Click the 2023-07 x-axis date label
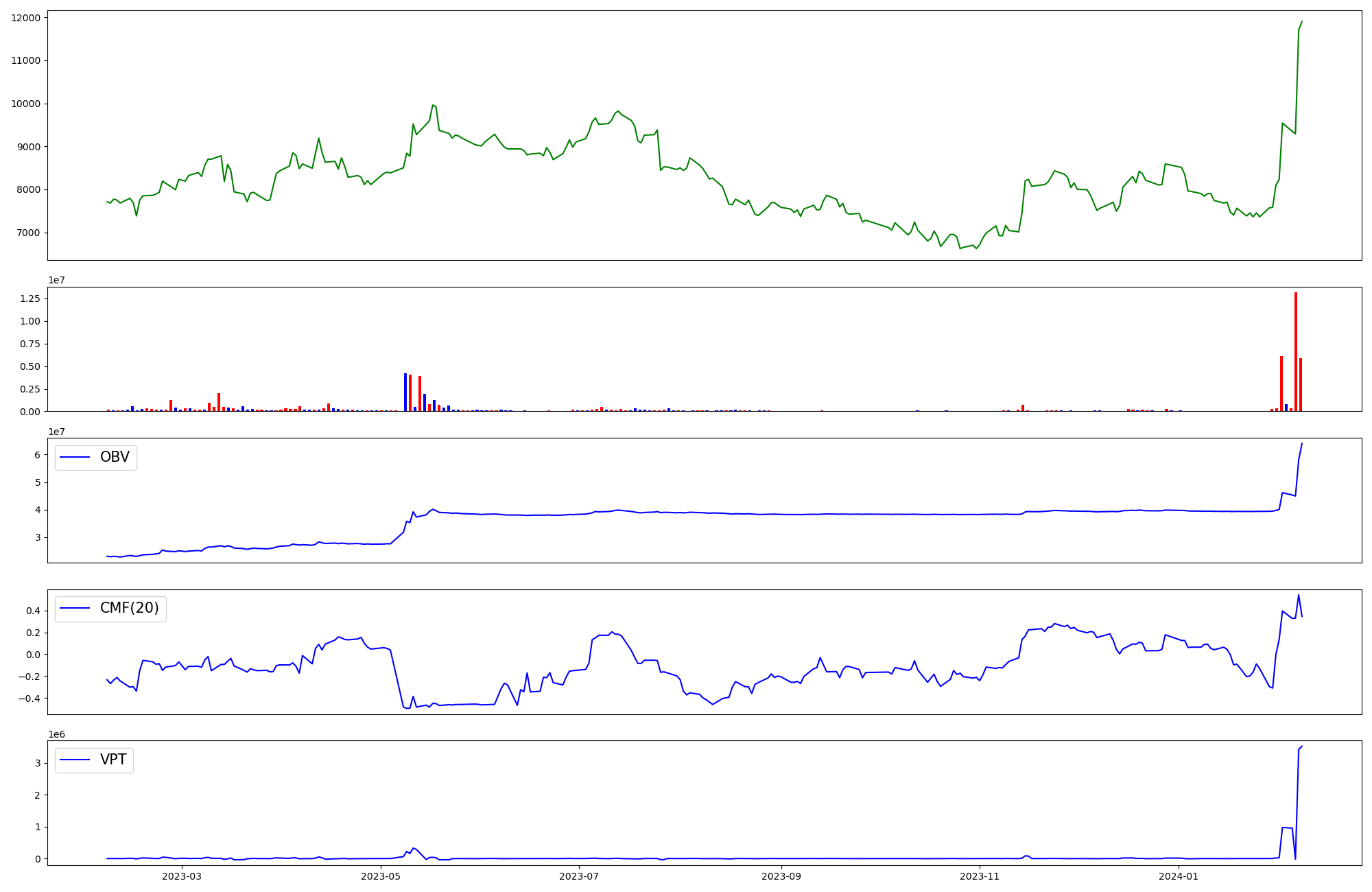Viewport: 1372px width, 892px height. [579, 876]
